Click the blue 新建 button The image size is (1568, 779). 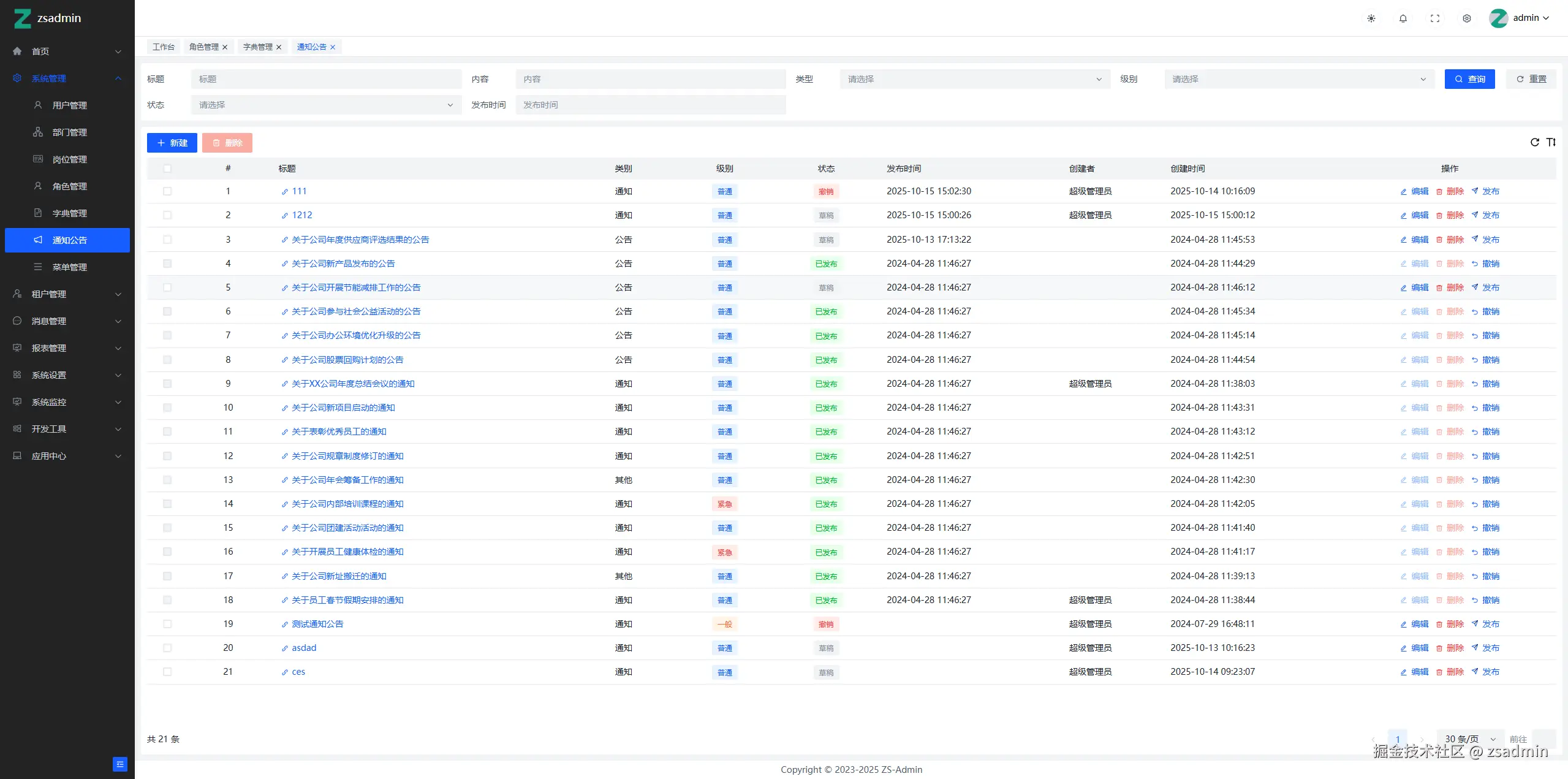tap(172, 143)
